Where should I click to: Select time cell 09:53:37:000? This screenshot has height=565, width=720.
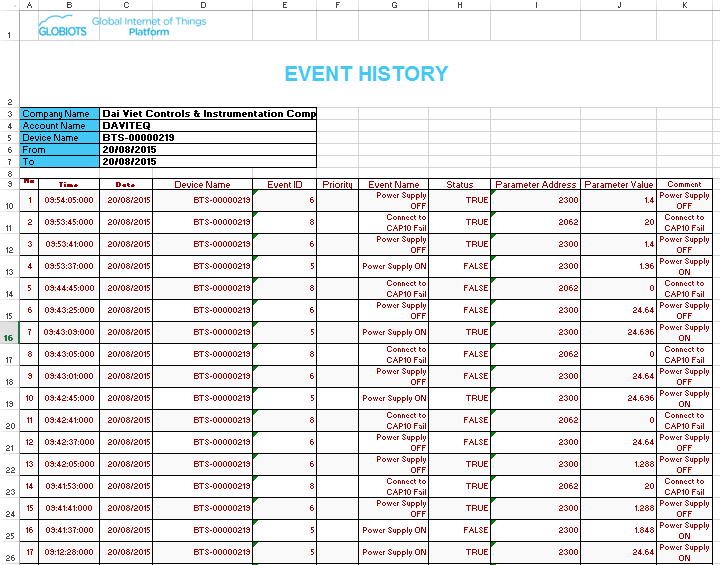[69, 266]
